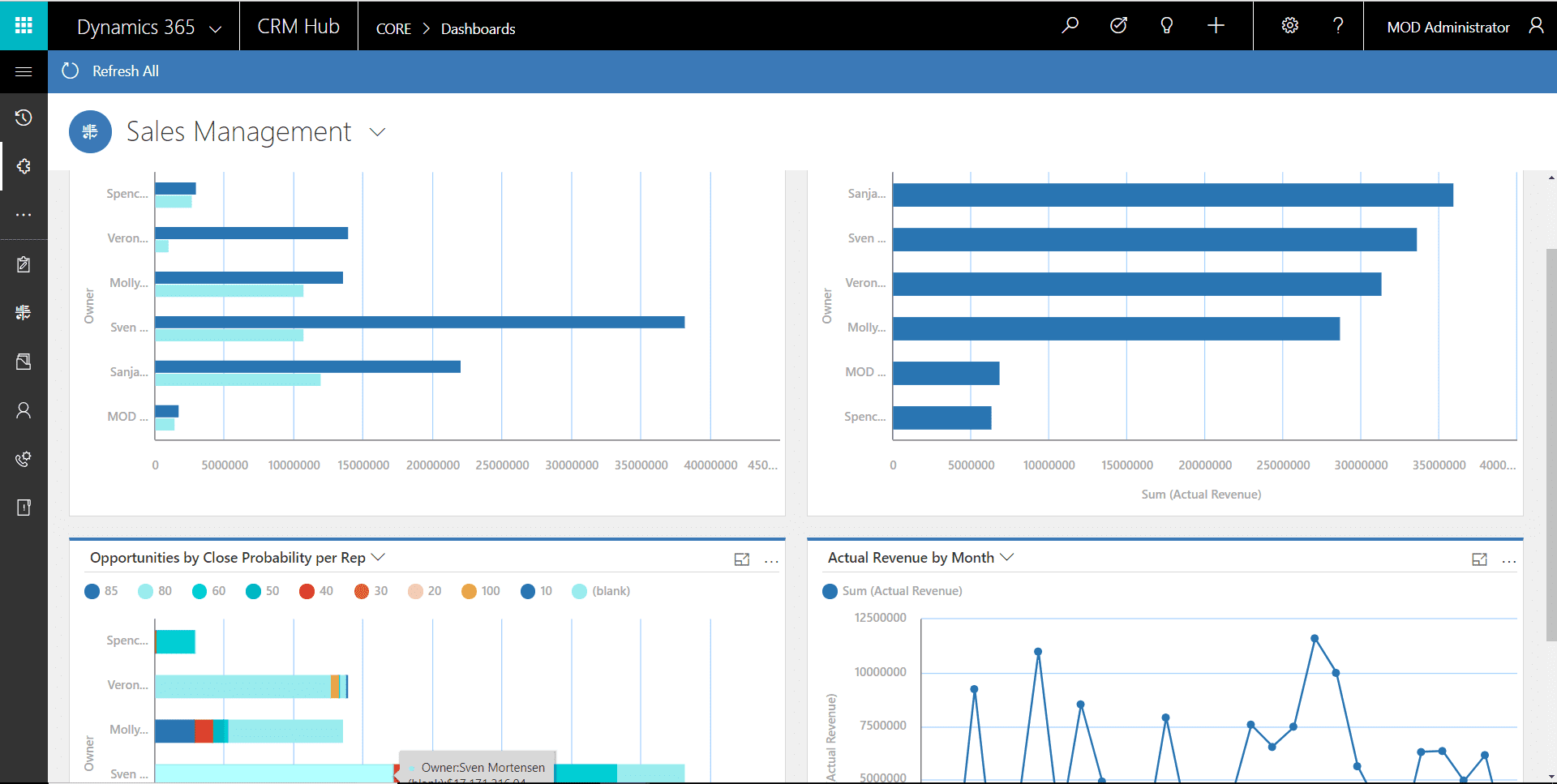Click the red 40 probability color dot
The height and width of the screenshot is (784, 1557).
click(305, 591)
